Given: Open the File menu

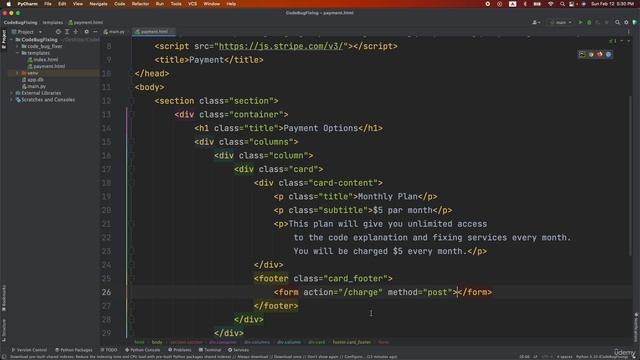Looking at the screenshot, I should (x=48, y=4).
